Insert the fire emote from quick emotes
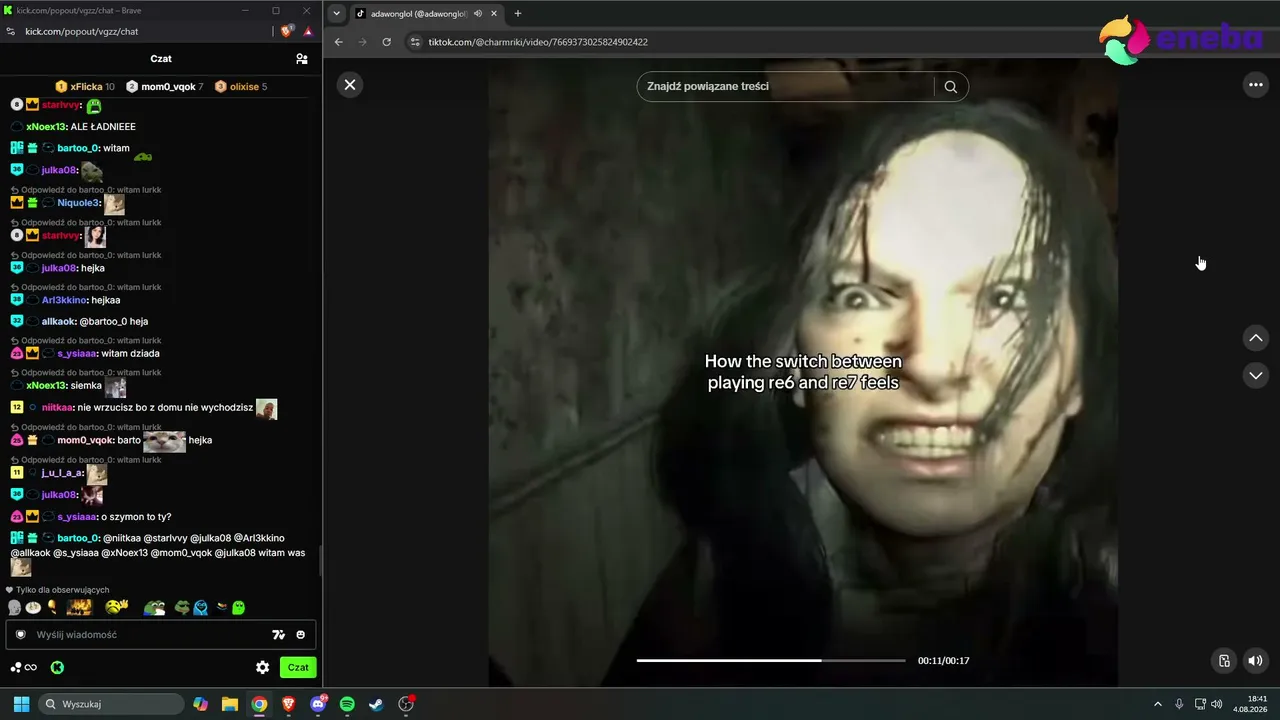This screenshot has height=720, width=1280. [79, 607]
